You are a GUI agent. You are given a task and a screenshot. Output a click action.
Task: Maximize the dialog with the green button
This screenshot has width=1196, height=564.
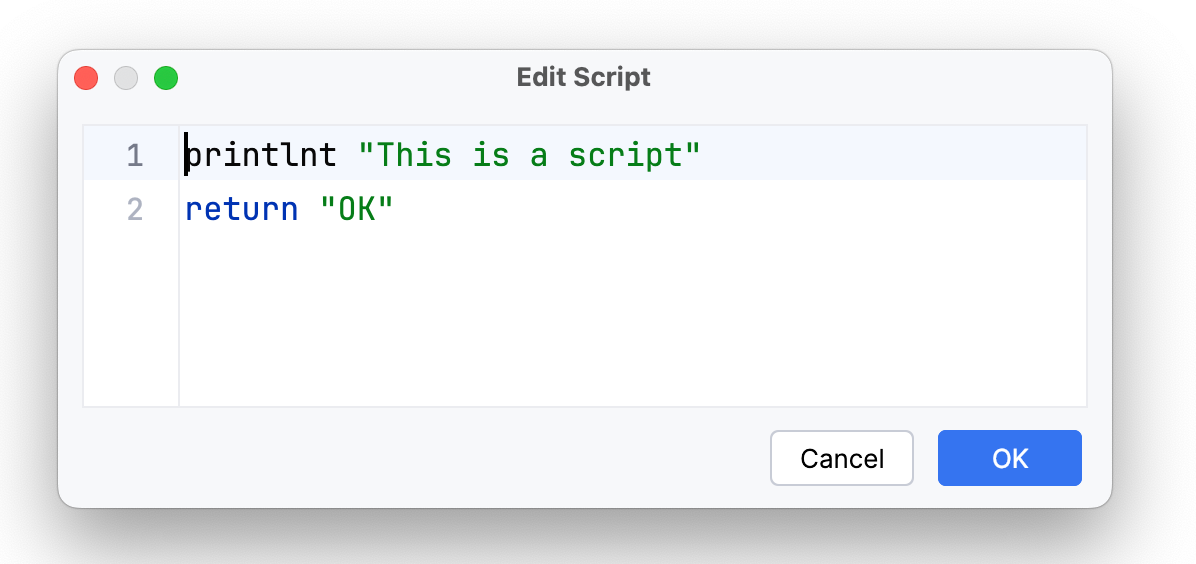pyautogui.click(x=166, y=78)
